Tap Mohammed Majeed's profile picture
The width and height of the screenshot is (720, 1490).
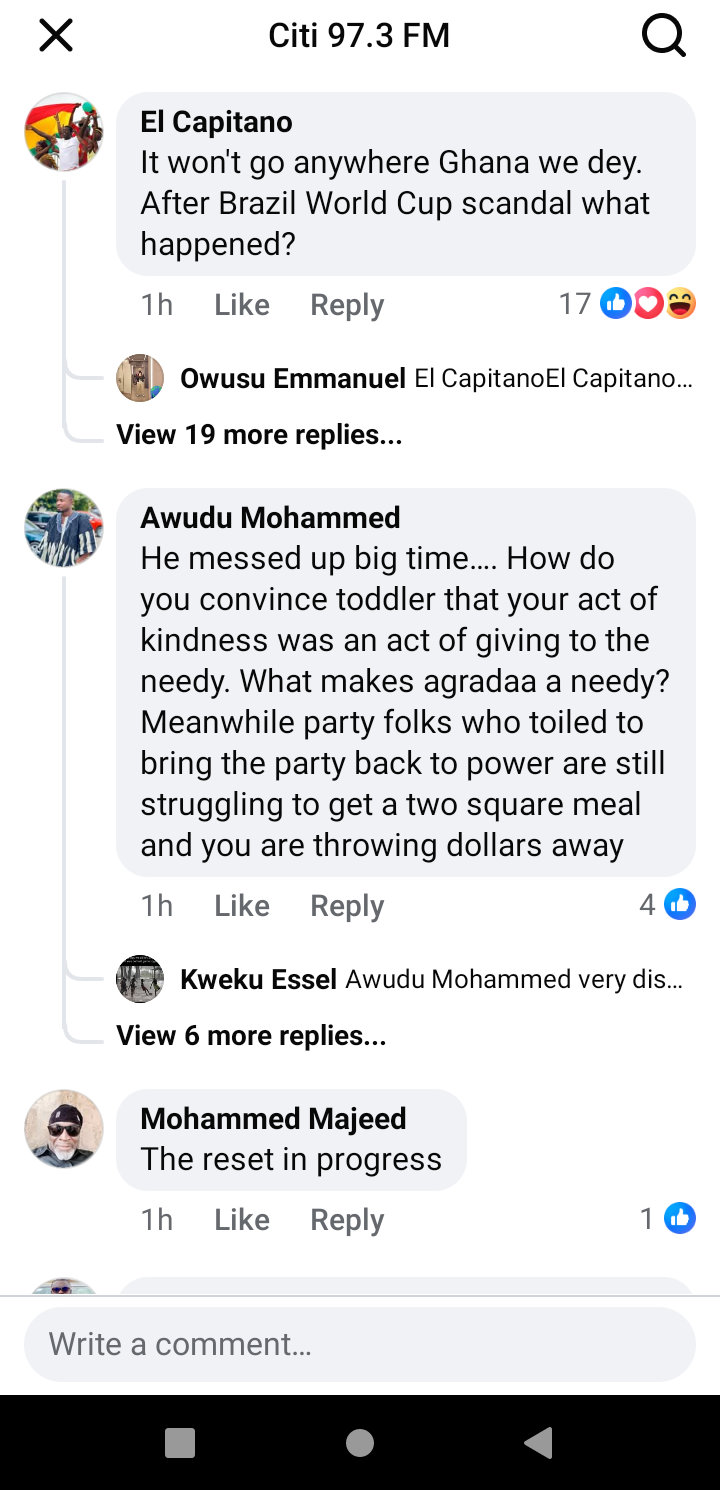pyautogui.click(x=64, y=1129)
